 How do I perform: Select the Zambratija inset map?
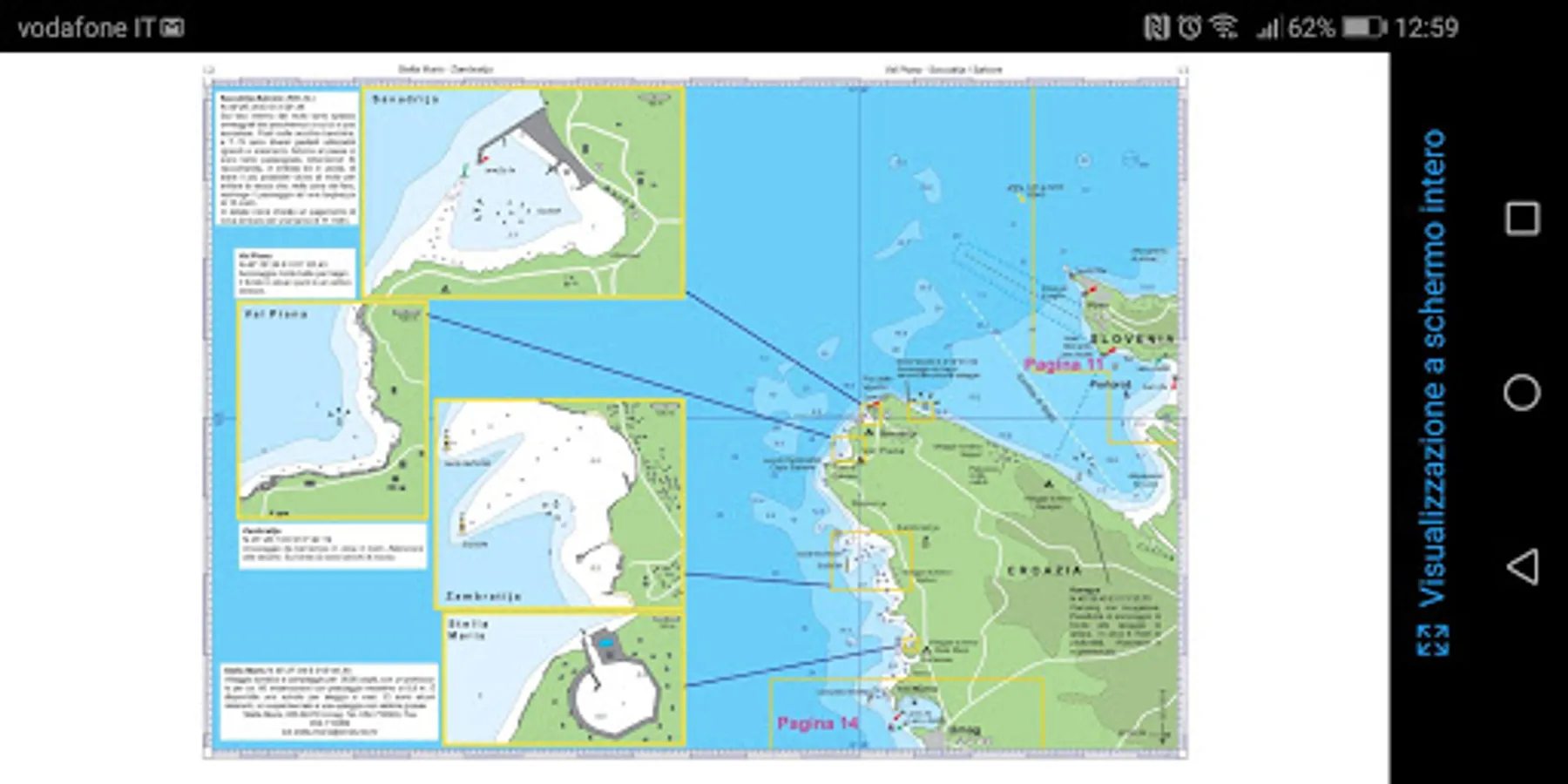[558, 504]
